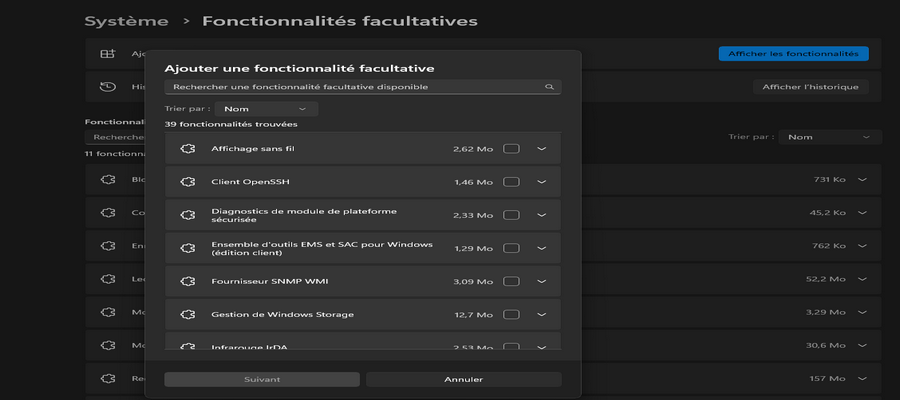Expand the Client OpenSSH details chevron

coord(542,182)
